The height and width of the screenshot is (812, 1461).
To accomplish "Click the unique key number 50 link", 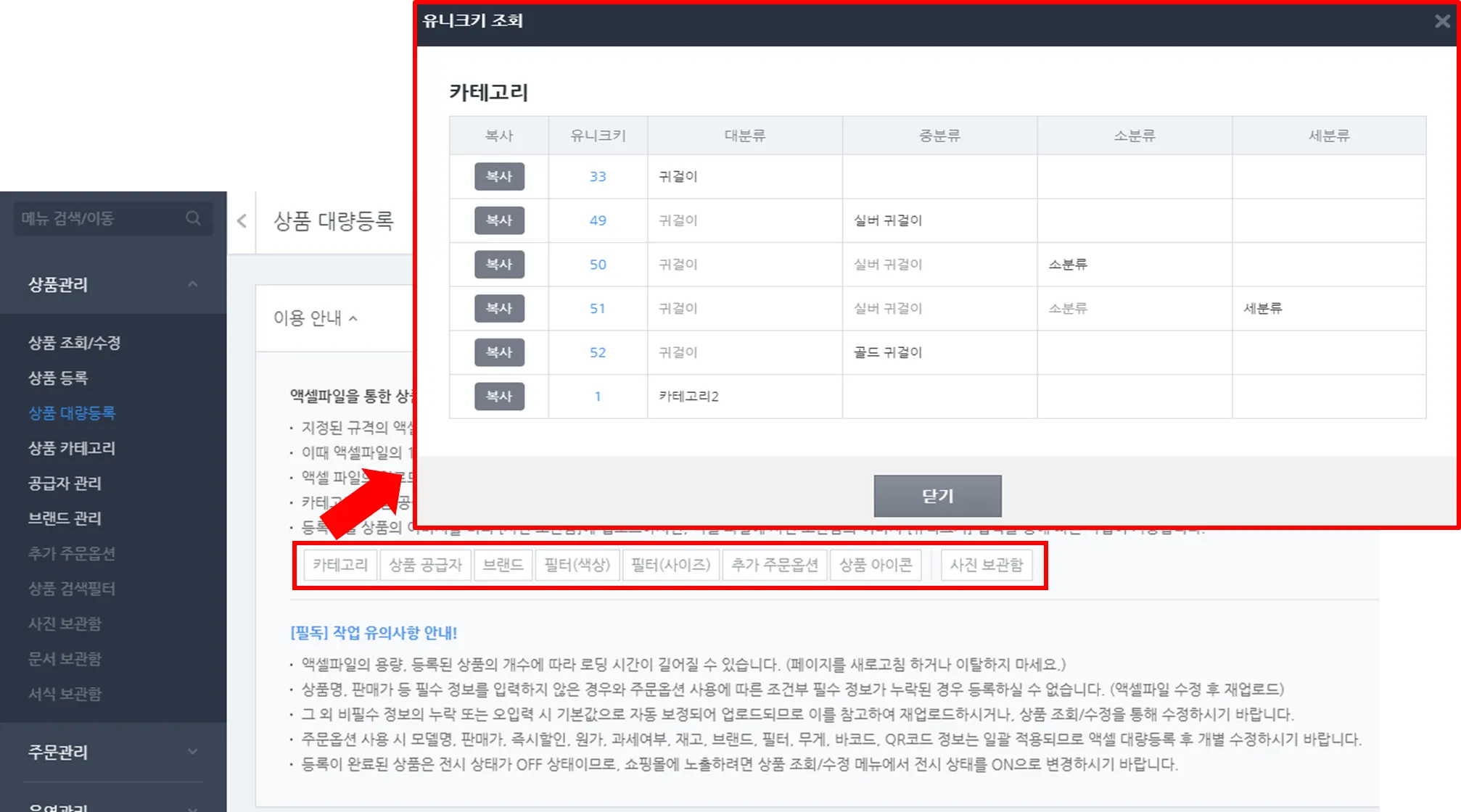I will click(598, 265).
